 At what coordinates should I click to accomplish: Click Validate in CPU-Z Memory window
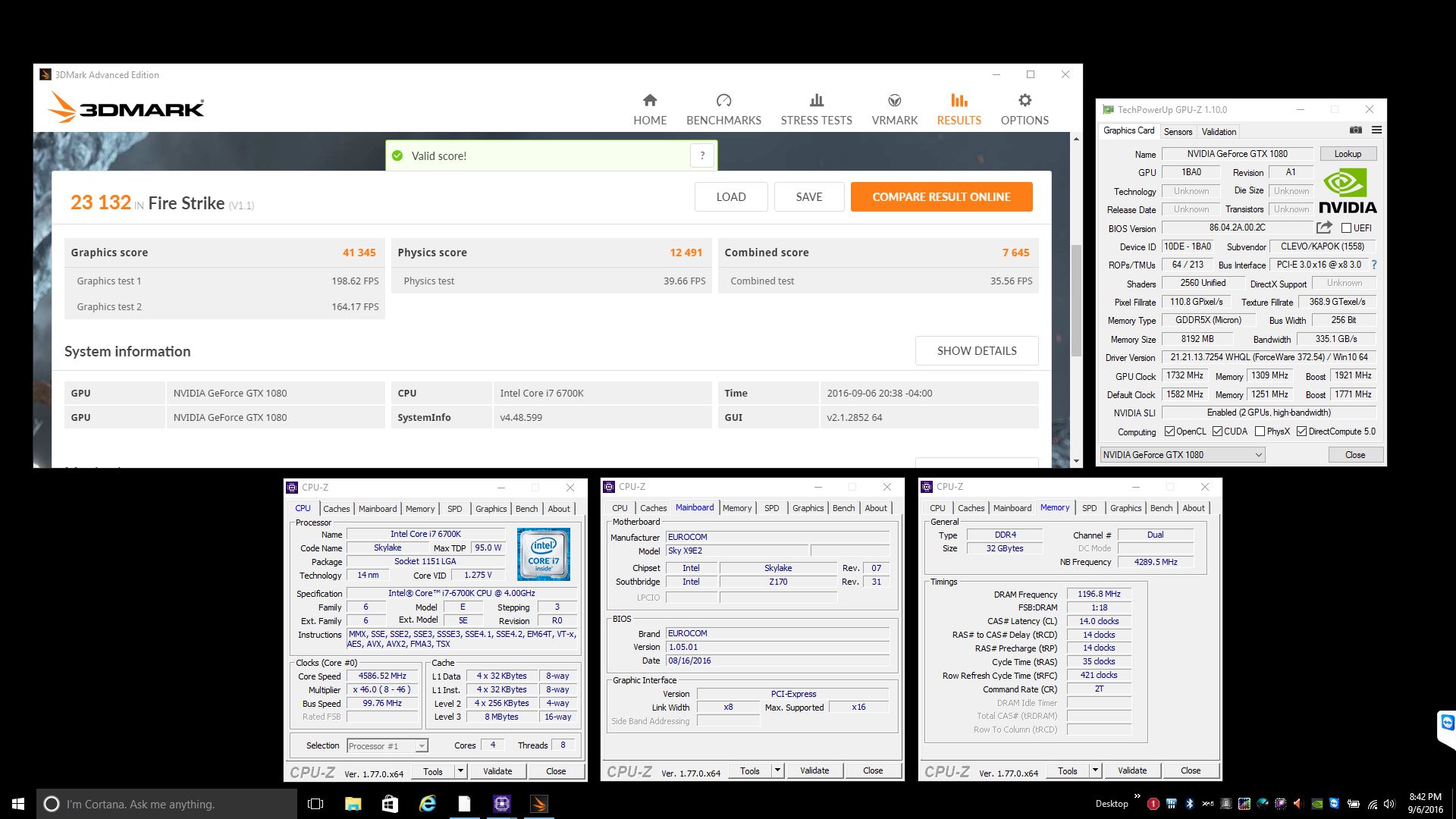[1132, 770]
